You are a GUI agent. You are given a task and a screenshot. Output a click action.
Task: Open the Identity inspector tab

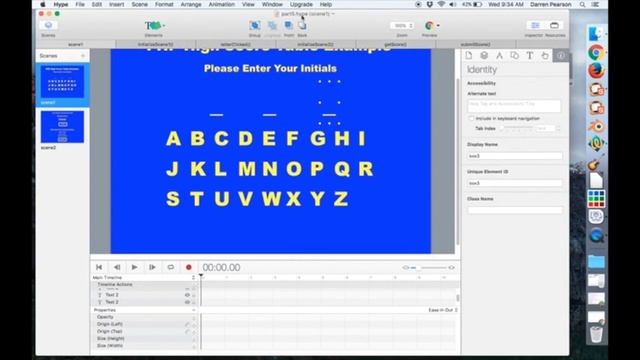[x=561, y=56]
